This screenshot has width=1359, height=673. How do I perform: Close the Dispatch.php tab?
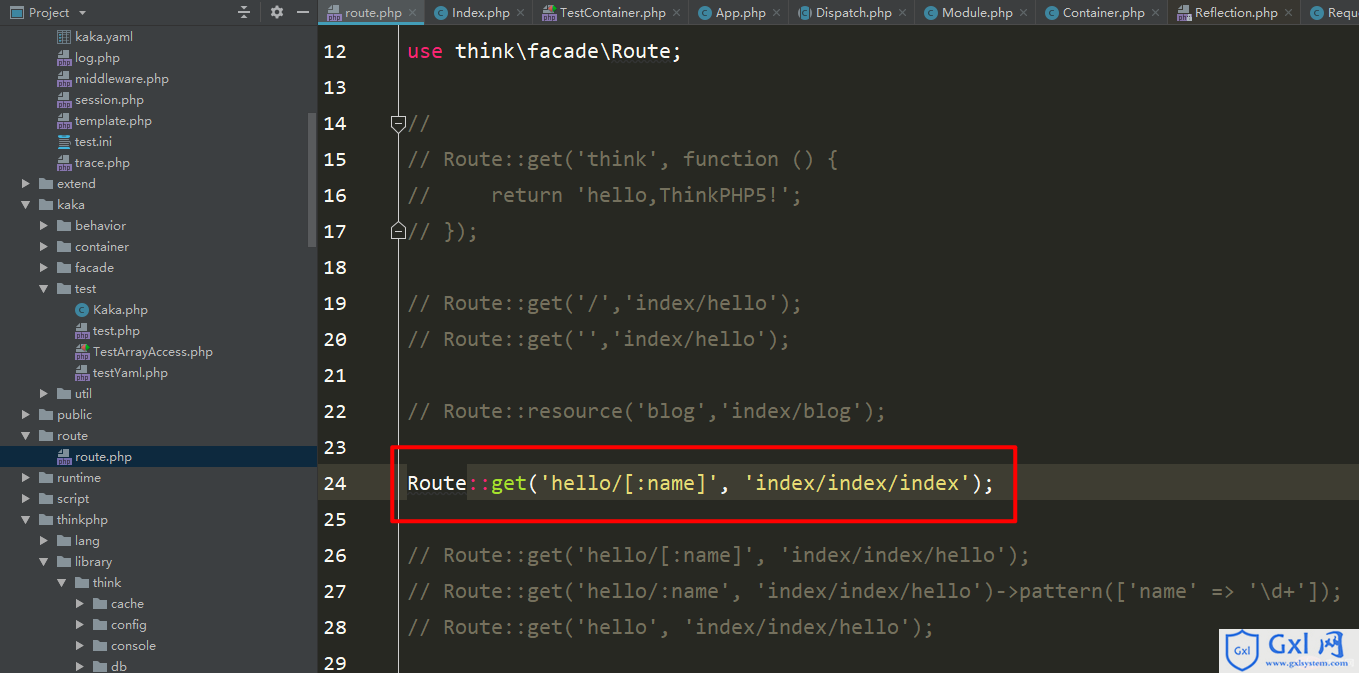coord(903,13)
